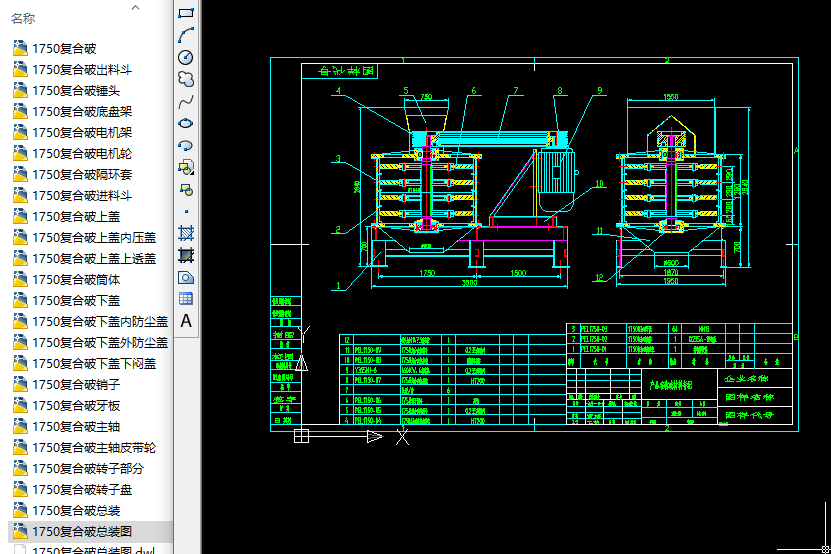Collapse the sort arrow above 名称 column
This screenshot has height=554, width=831.
pos(135,6)
